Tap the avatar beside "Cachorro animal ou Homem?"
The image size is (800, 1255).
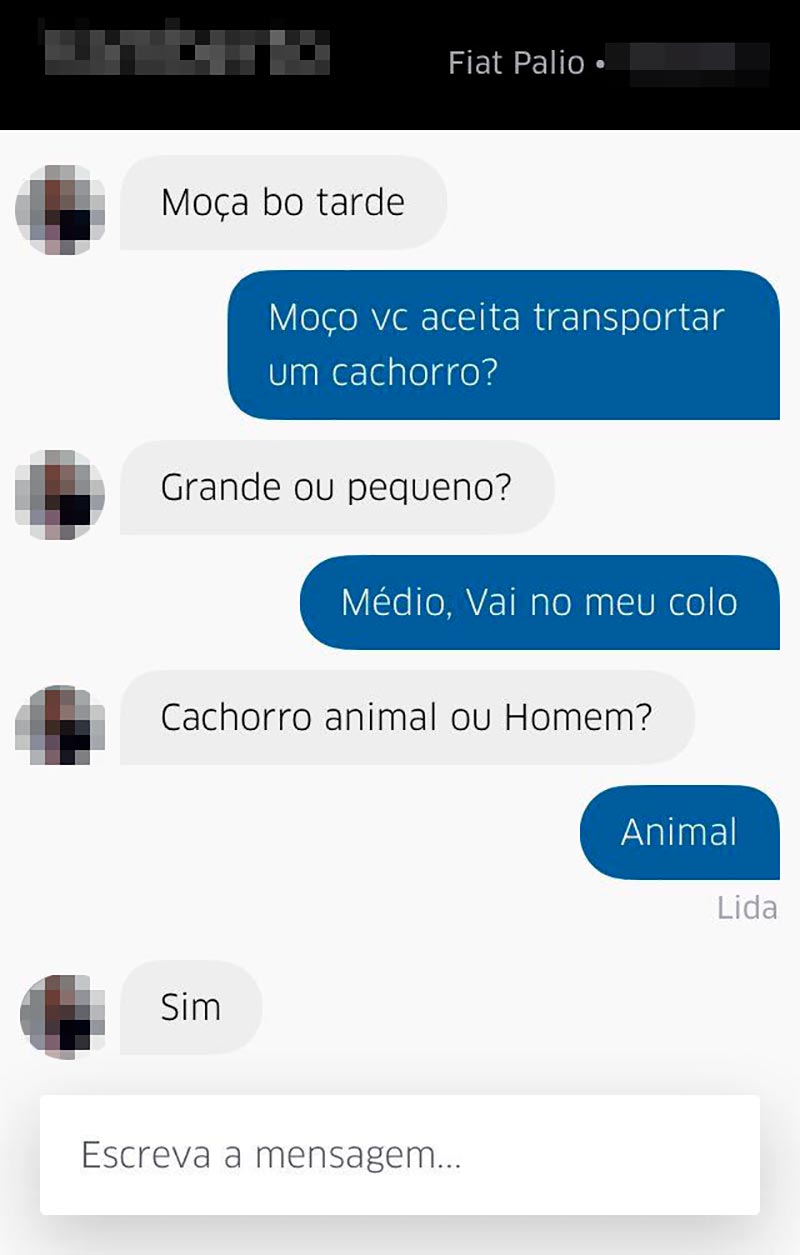point(61,725)
